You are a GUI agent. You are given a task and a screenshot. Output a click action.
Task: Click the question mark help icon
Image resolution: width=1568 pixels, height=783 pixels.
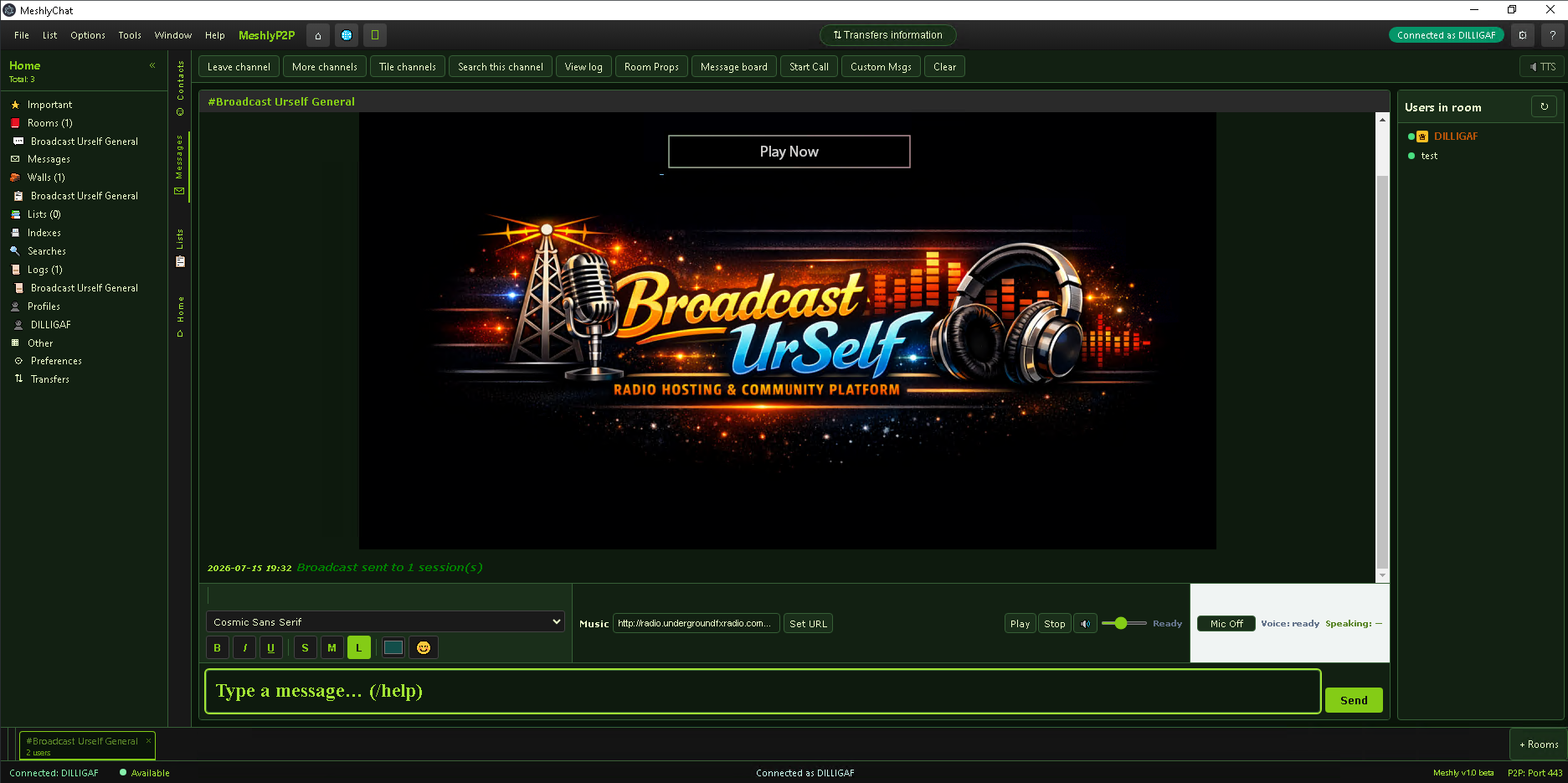[1552, 35]
